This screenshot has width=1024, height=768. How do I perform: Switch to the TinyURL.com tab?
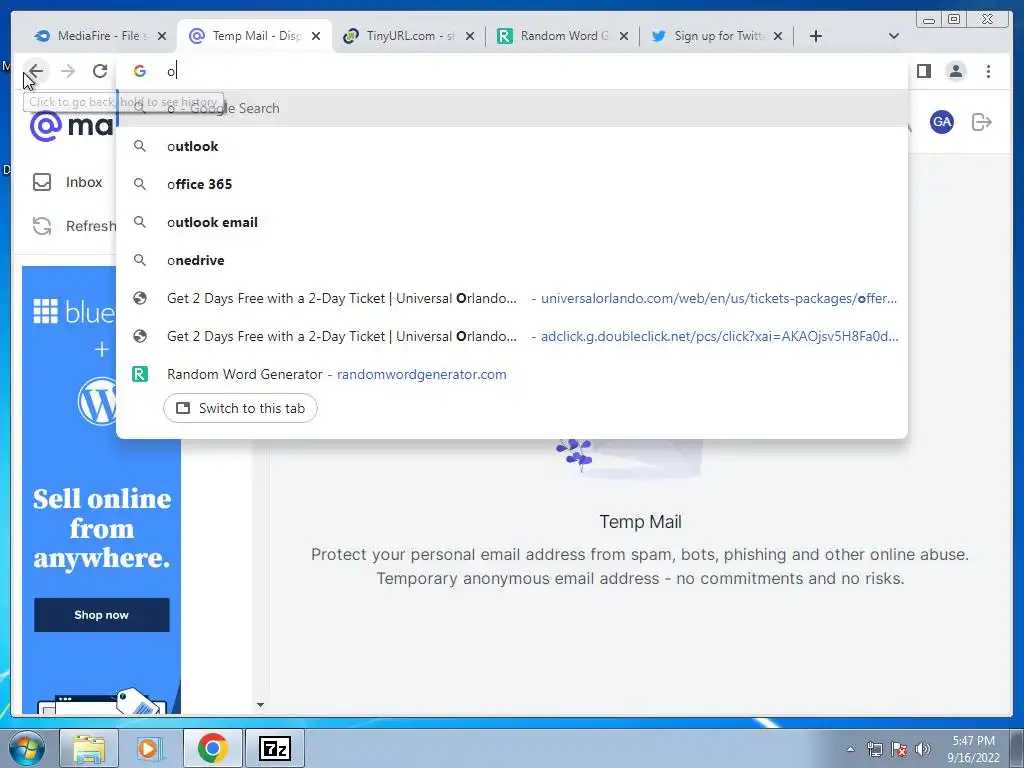click(409, 36)
